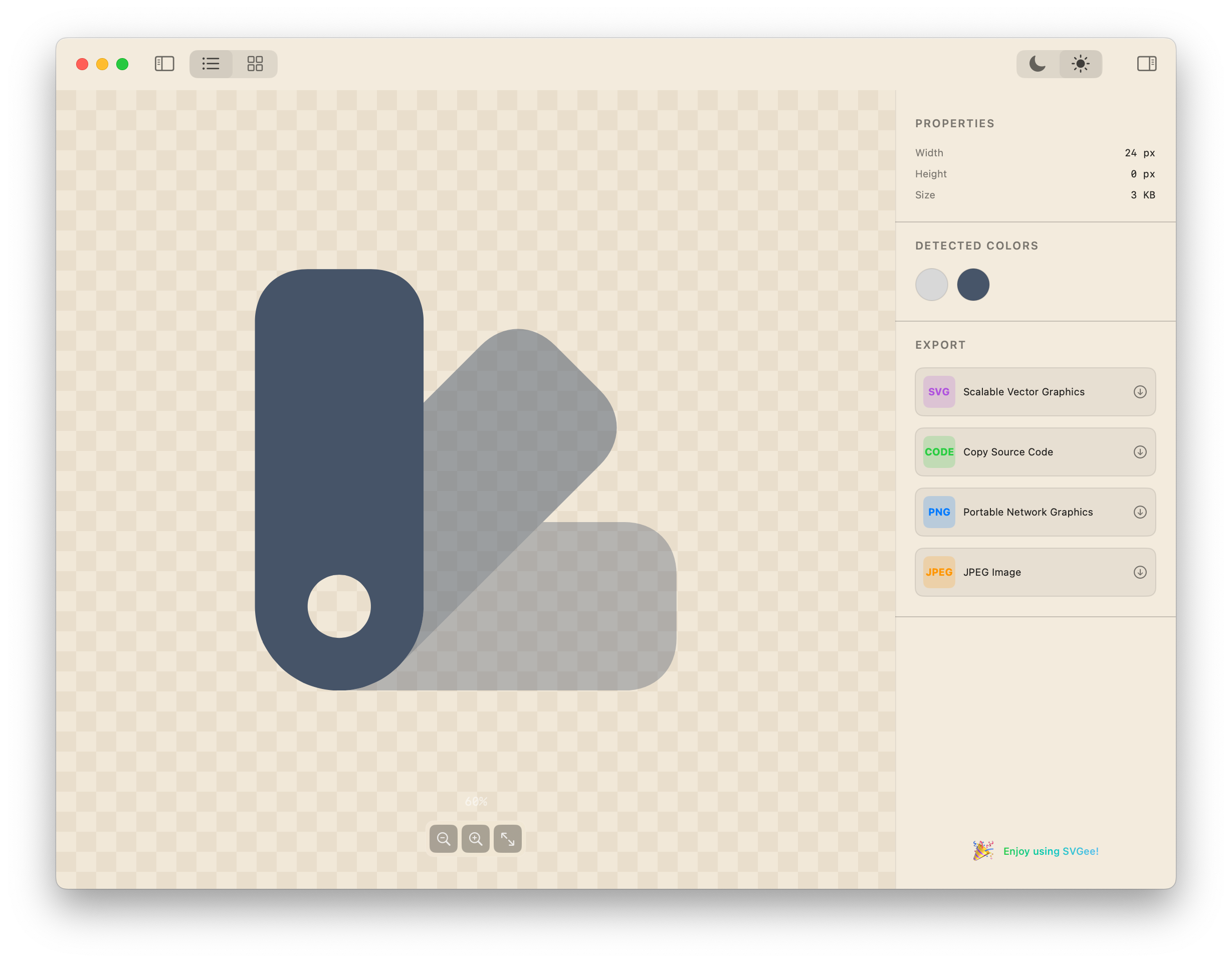Enable light mode with the sun toggle
Image resolution: width=1232 pixels, height=963 pixels.
point(1080,64)
